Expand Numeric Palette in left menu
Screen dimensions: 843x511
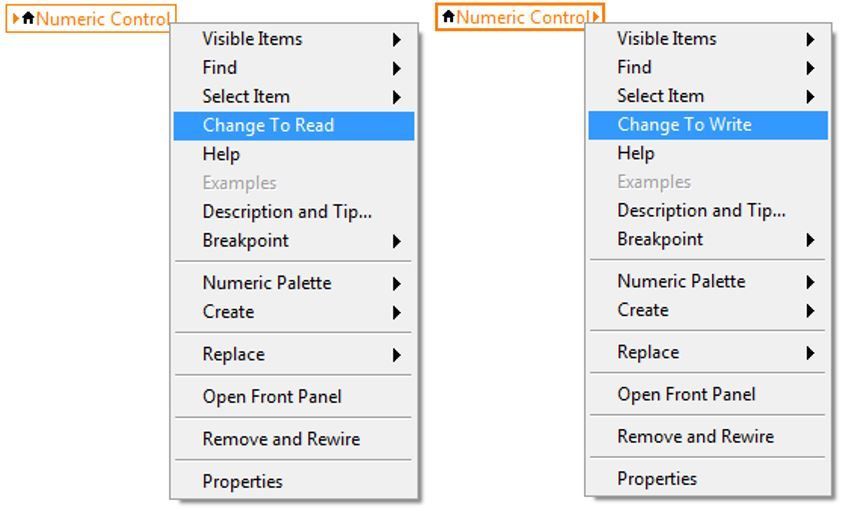[x=294, y=283]
